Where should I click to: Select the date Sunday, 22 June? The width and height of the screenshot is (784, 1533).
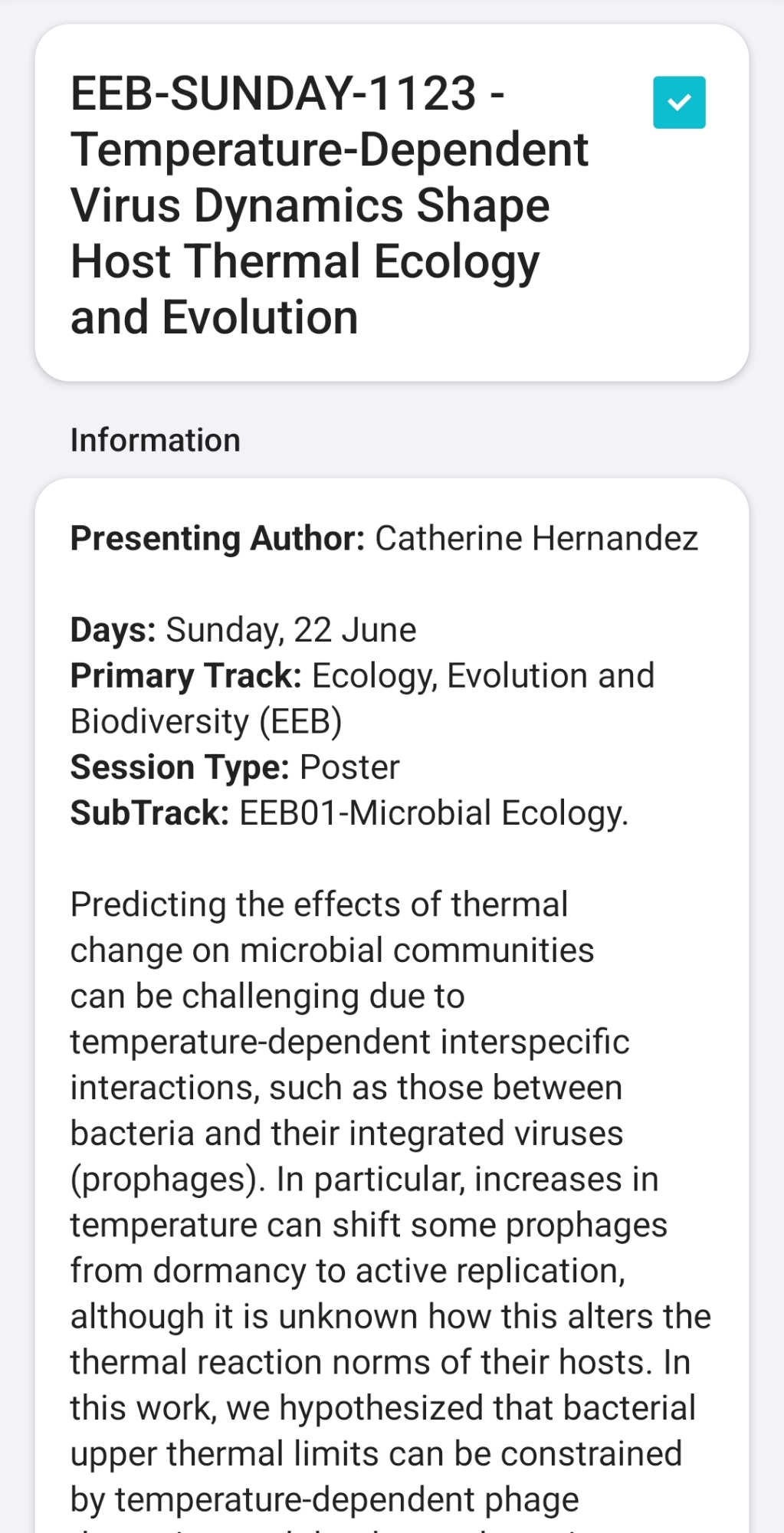click(290, 630)
